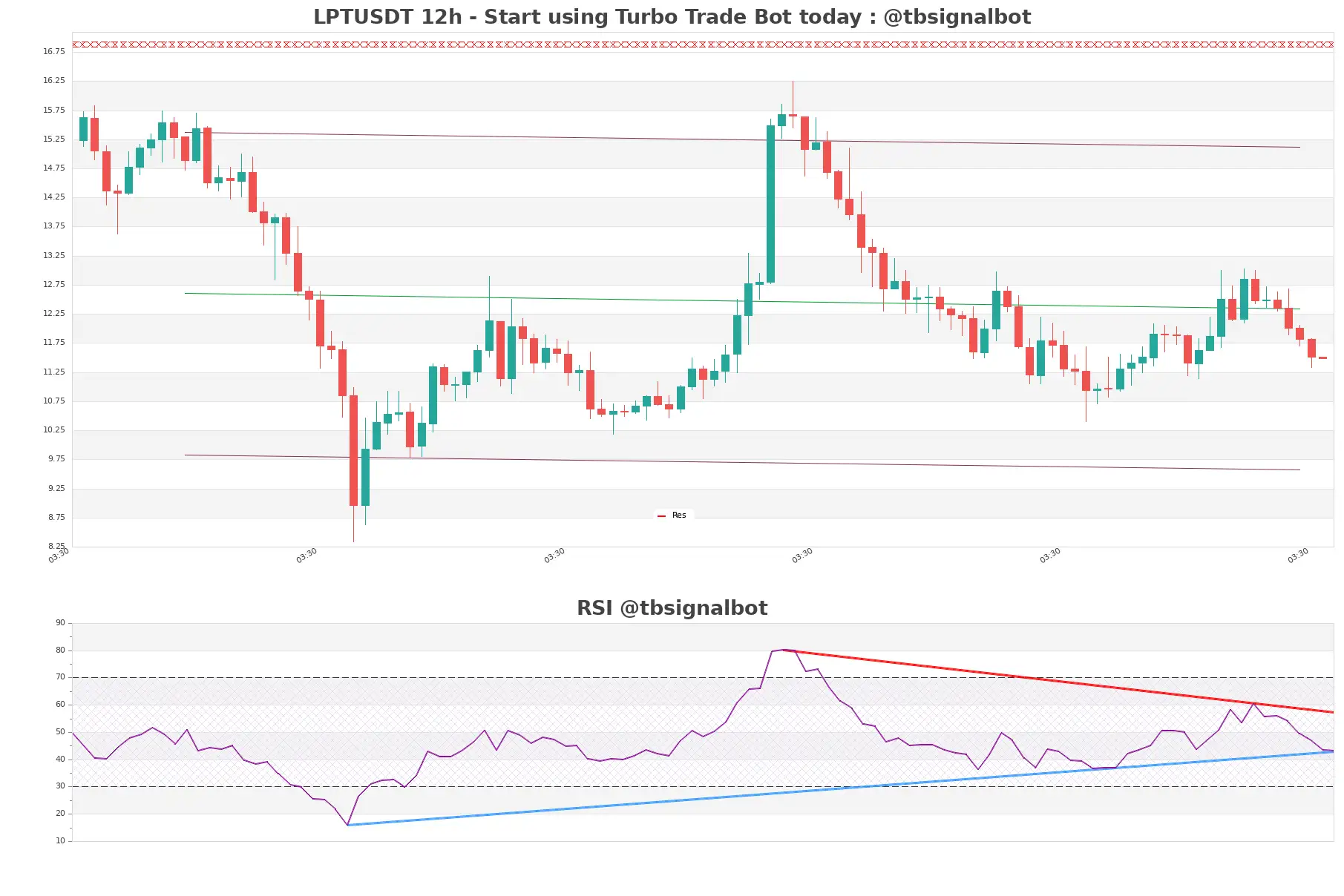Screen dimensions: 1344x896
Task: Click the RSI 40 axis label
Action: (x=60, y=759)
